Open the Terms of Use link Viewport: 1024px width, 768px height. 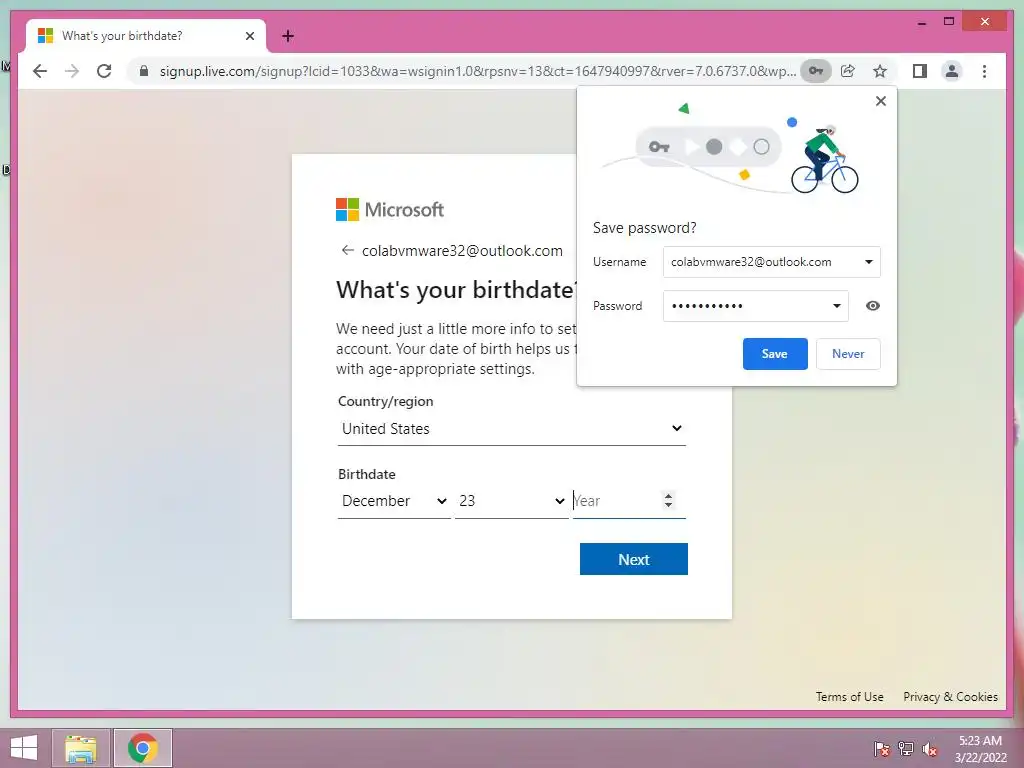pos(849,697)
